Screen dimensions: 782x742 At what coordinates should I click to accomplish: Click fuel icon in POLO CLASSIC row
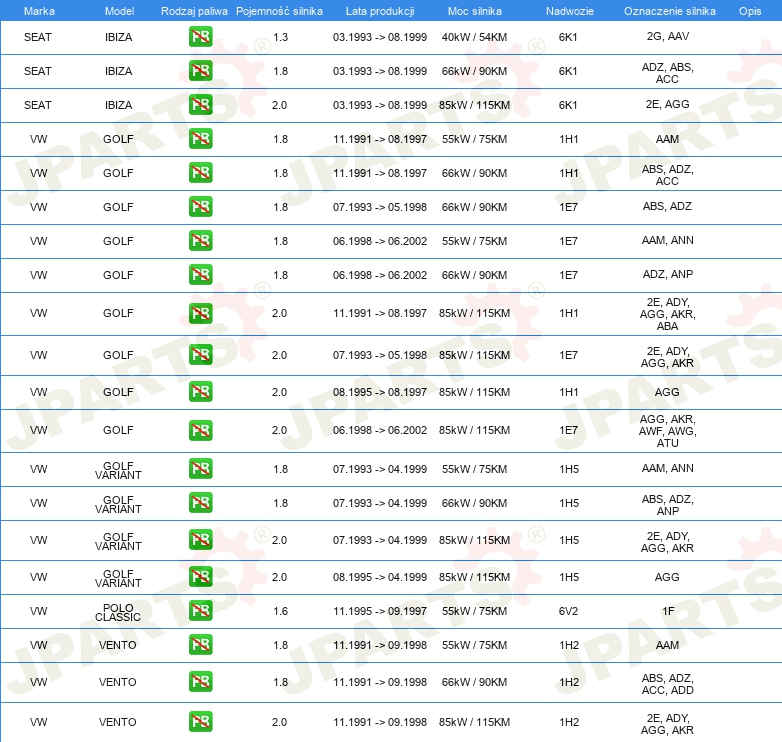point(200,610)
